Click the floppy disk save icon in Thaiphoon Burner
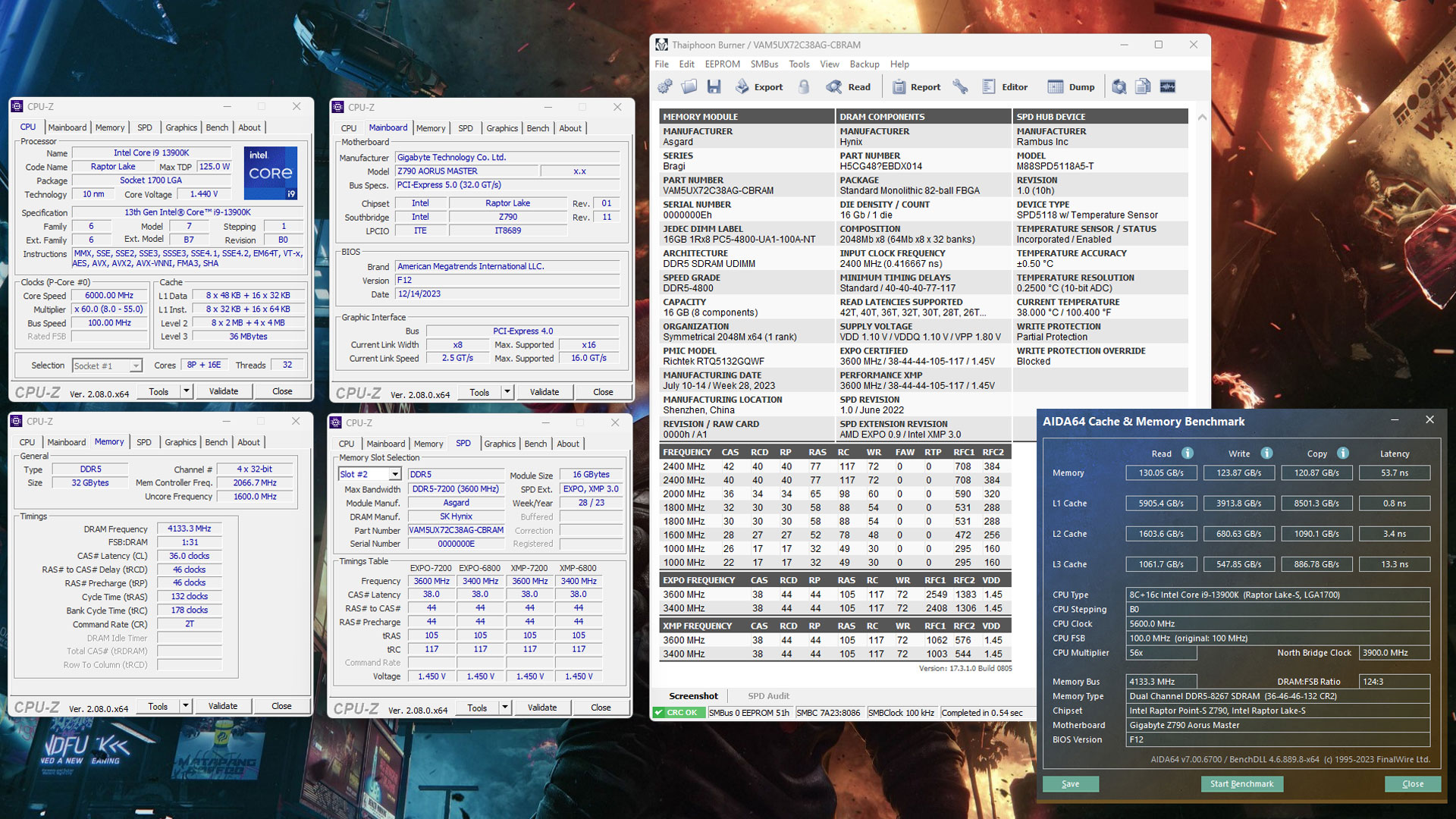The image size is (1456, 819). click(x=714, y=86)
